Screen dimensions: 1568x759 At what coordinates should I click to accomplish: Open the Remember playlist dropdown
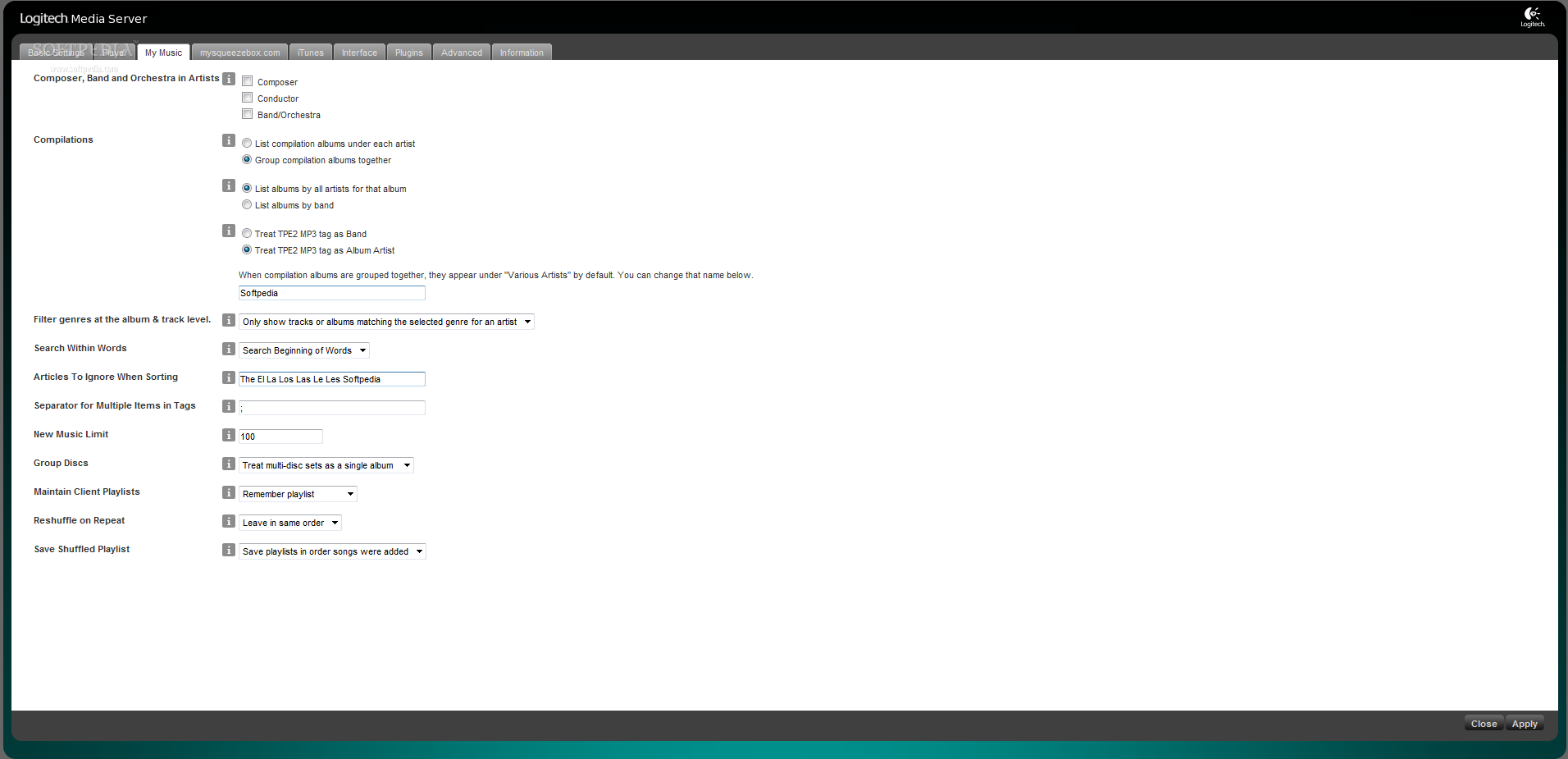tap(298, 494)
